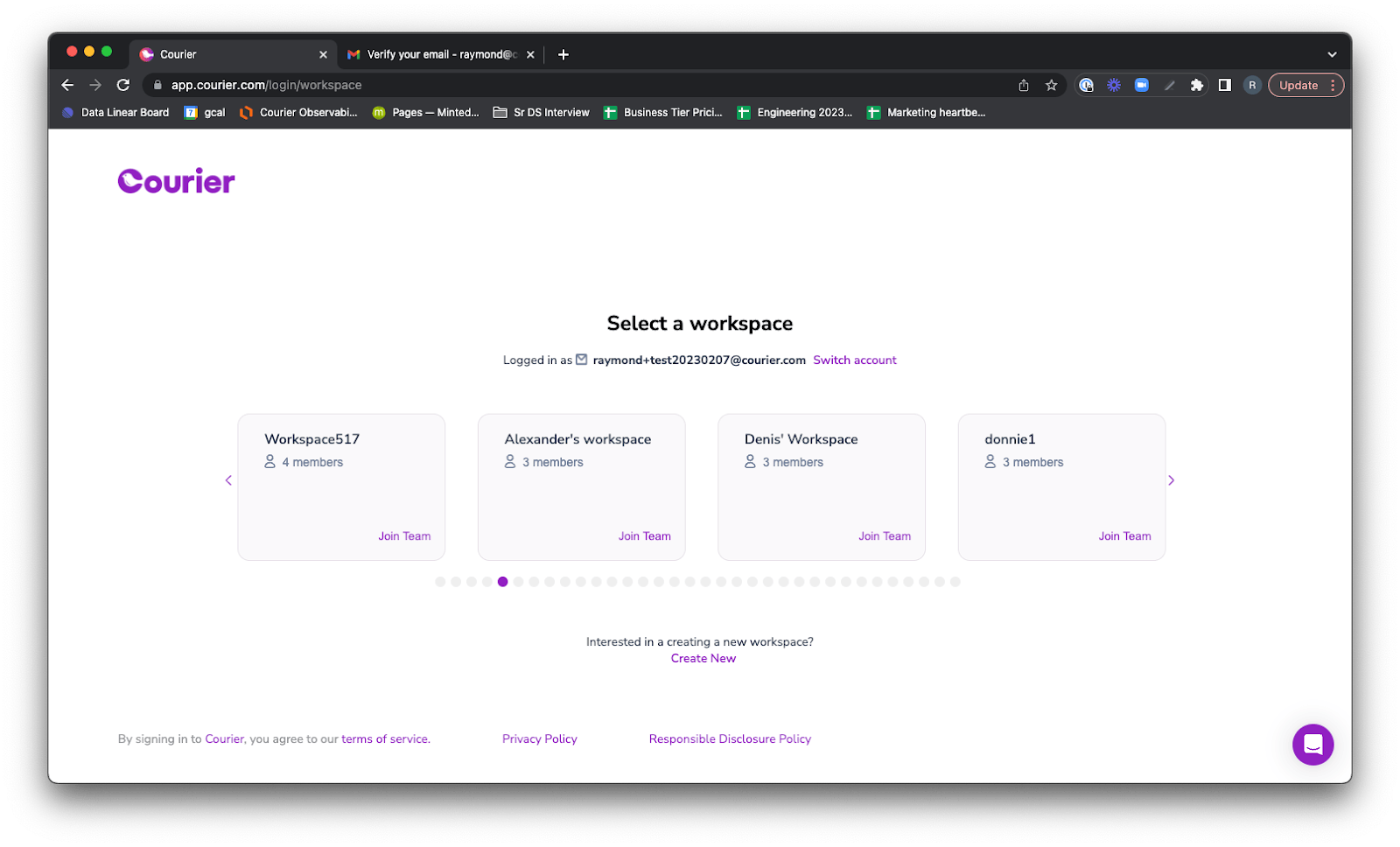
Task: Open the browser side panel icon
Action: click(x=1223, y=85)
